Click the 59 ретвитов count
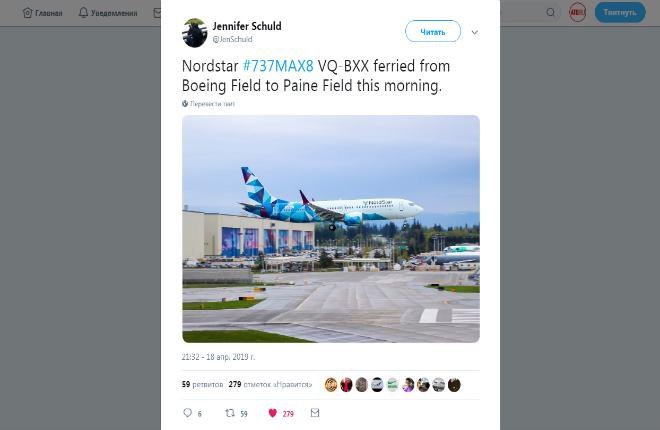660x430 pixels. coord(200,385)
